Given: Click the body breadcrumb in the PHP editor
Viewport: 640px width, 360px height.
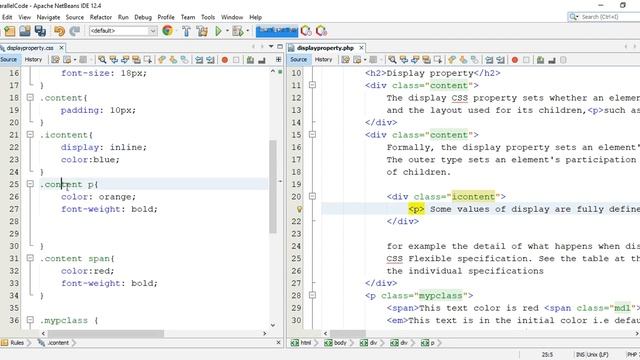Looking at the screenshot, I should 336,343.
